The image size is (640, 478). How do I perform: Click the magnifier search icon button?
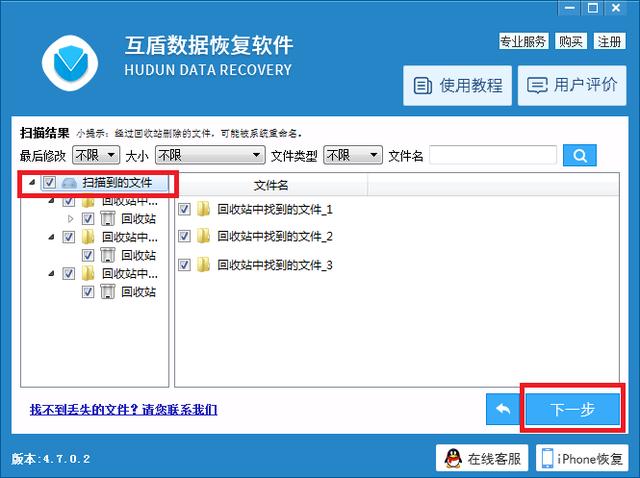(580, 156)
